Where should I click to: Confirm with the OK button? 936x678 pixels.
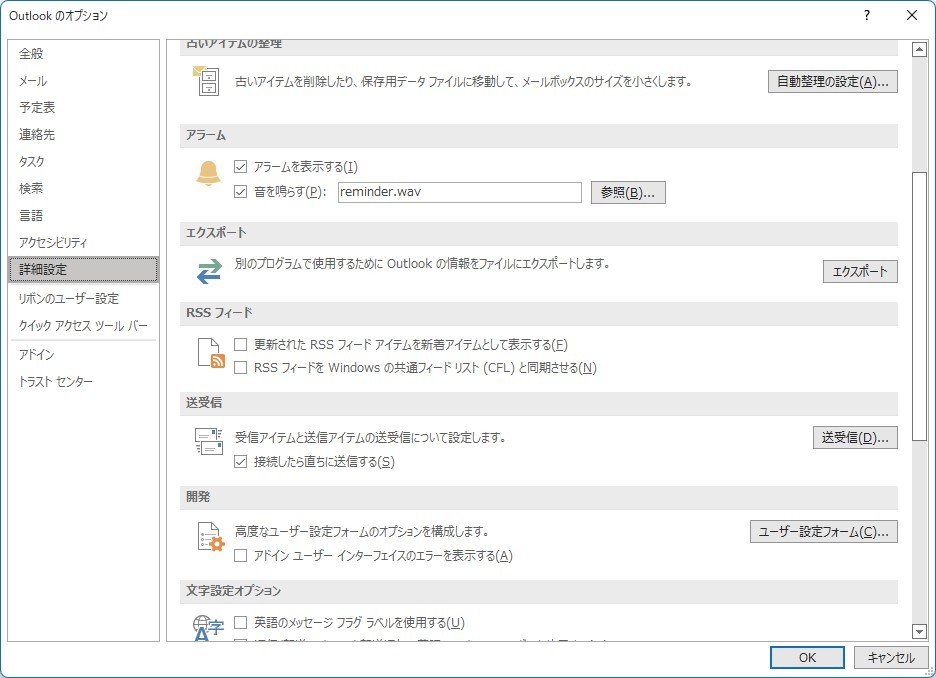pos(807,658)
